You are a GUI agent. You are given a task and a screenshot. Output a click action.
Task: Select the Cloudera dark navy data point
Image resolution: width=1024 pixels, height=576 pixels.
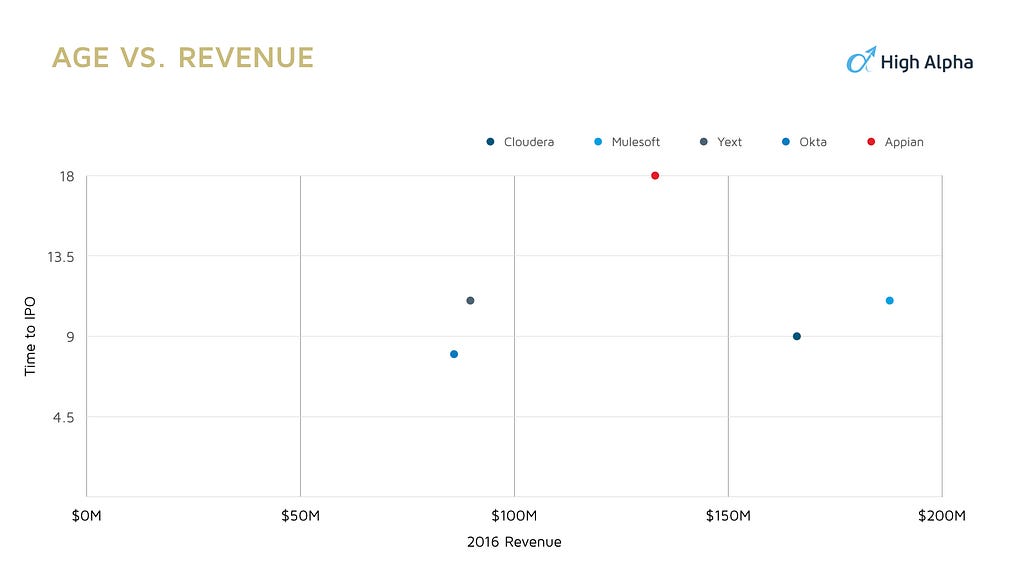coord(797,336)
